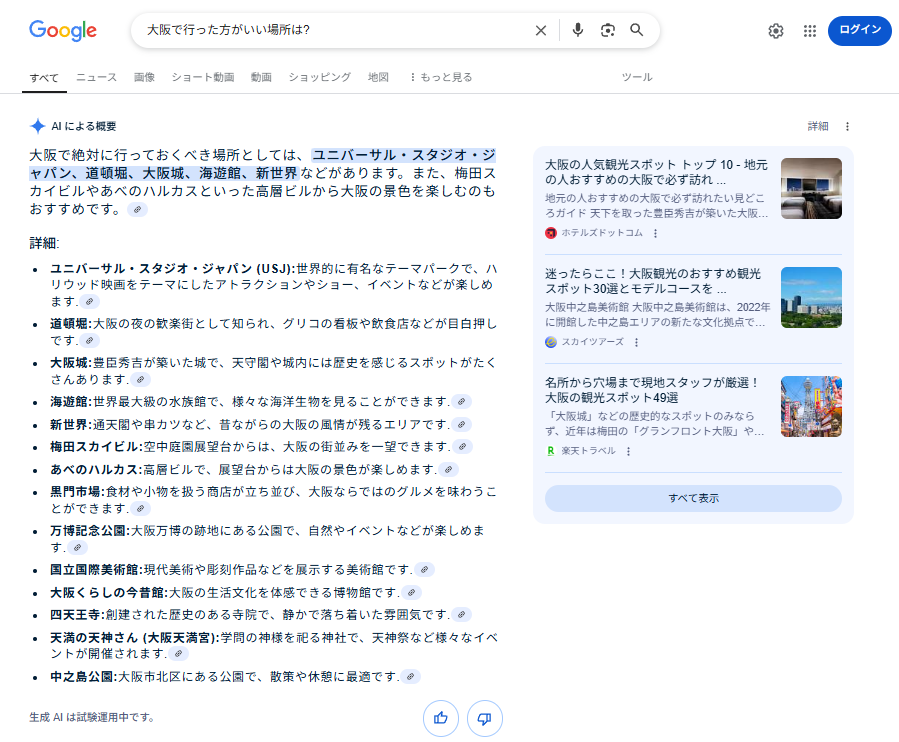
Task: Open the ショート動画 tab
Action: 203,77
